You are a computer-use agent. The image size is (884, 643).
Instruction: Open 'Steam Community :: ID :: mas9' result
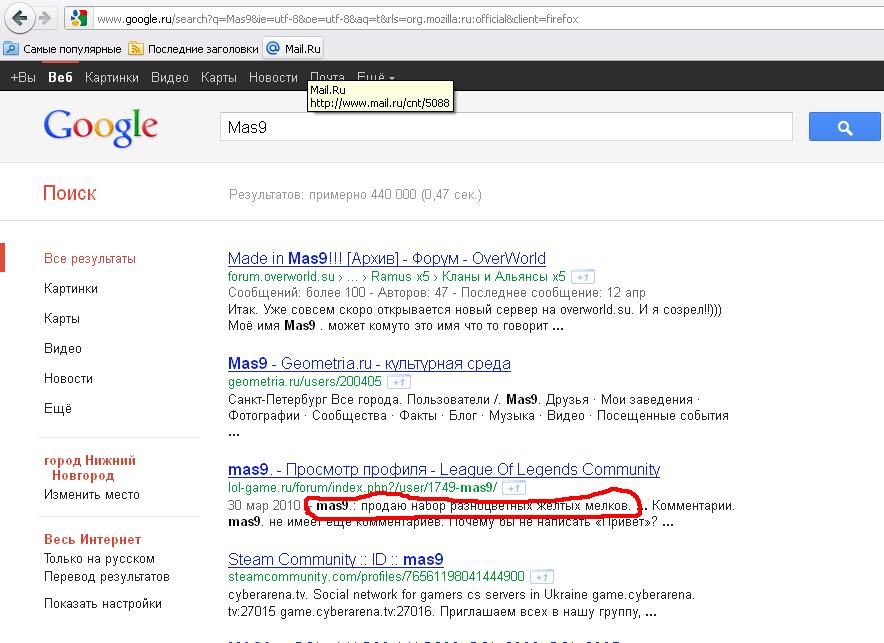[335, 559]
